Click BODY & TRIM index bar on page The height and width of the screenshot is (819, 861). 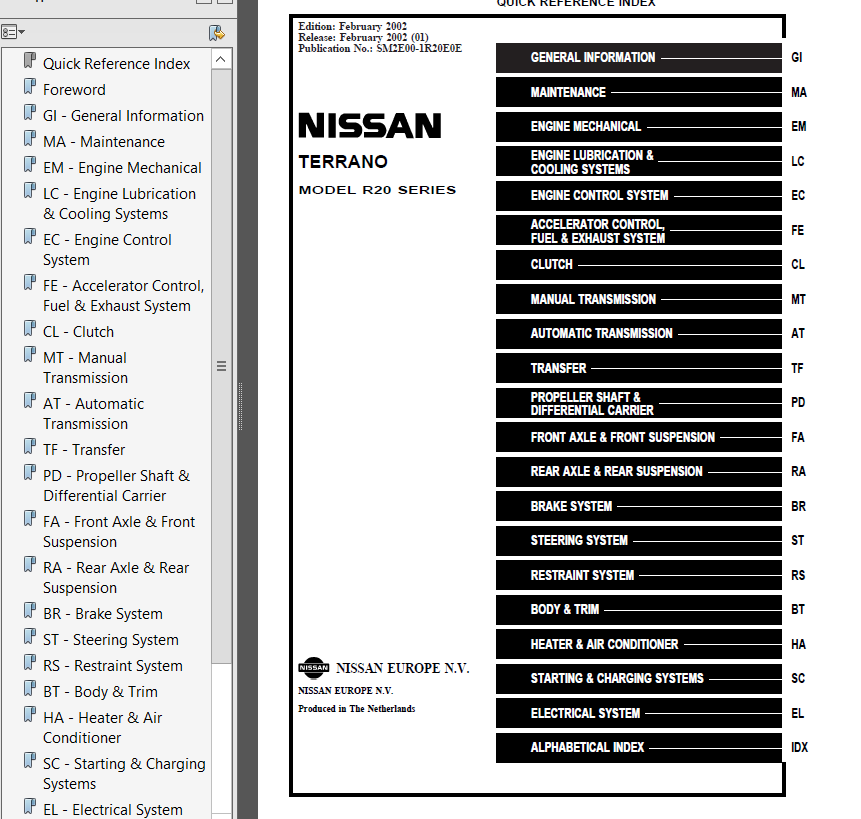[x=639, y=610]
